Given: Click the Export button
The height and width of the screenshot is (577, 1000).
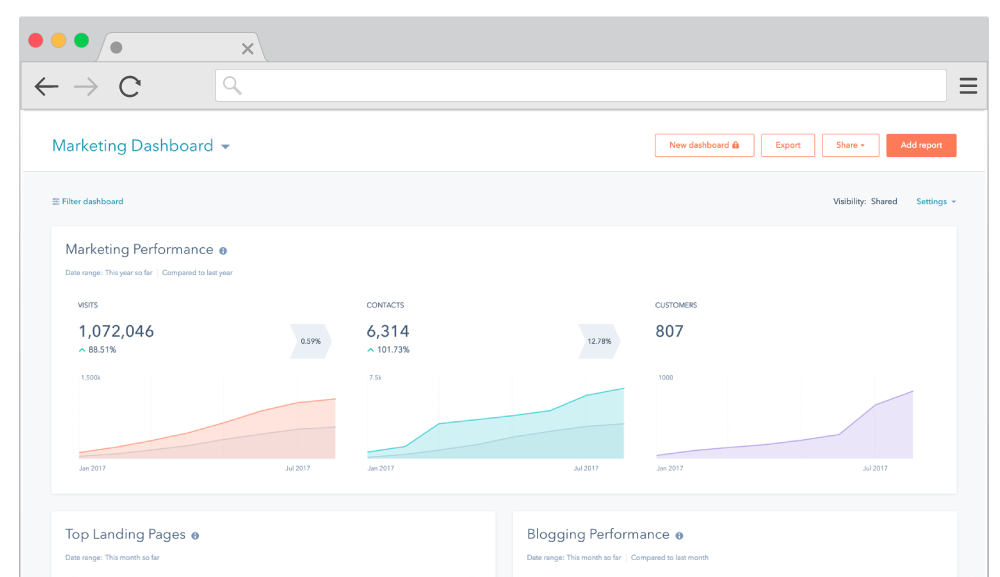Looking at the screenshot, I should (x=788, y=145).
